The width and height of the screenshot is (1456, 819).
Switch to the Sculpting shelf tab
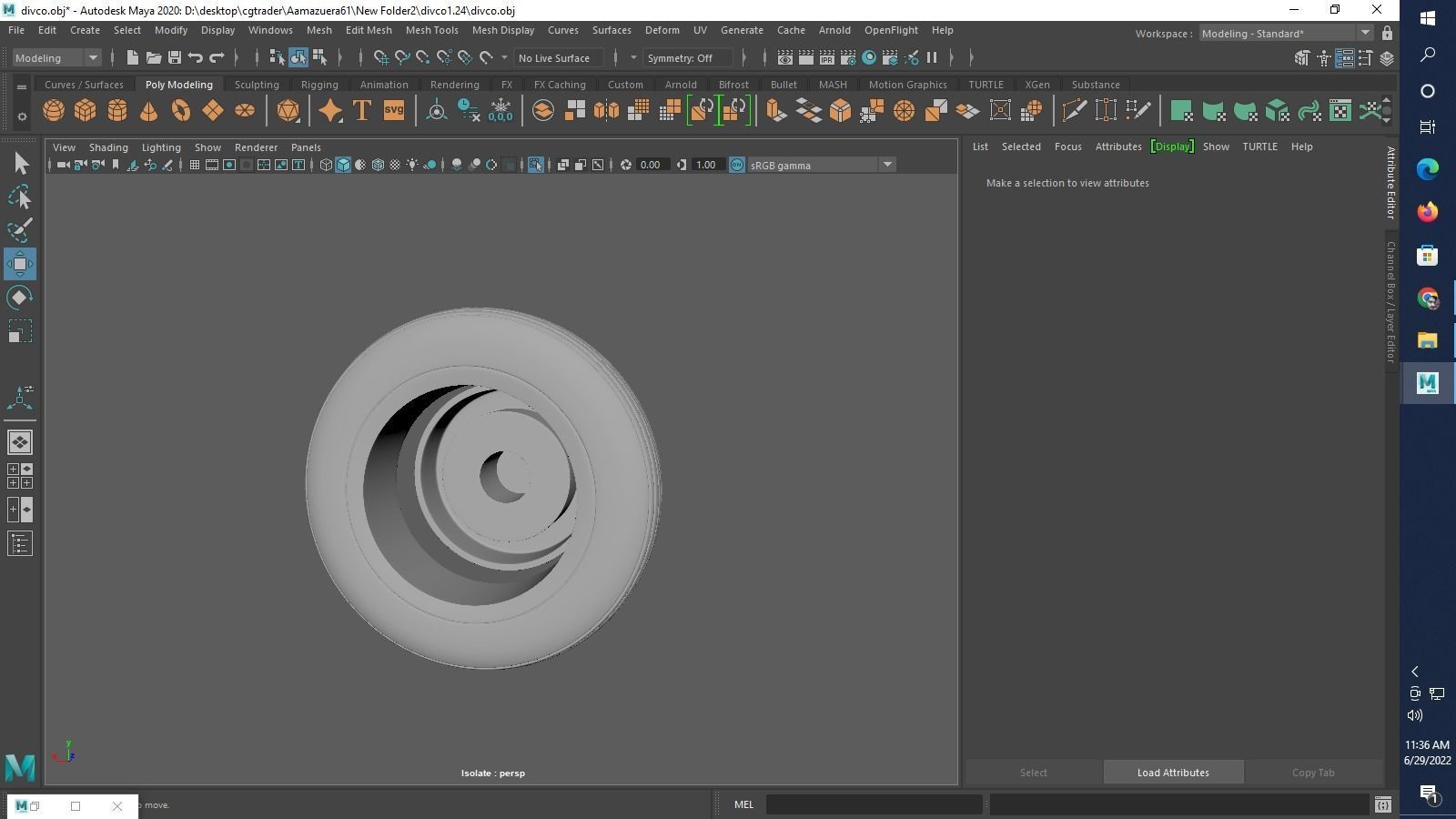(257, 85)
